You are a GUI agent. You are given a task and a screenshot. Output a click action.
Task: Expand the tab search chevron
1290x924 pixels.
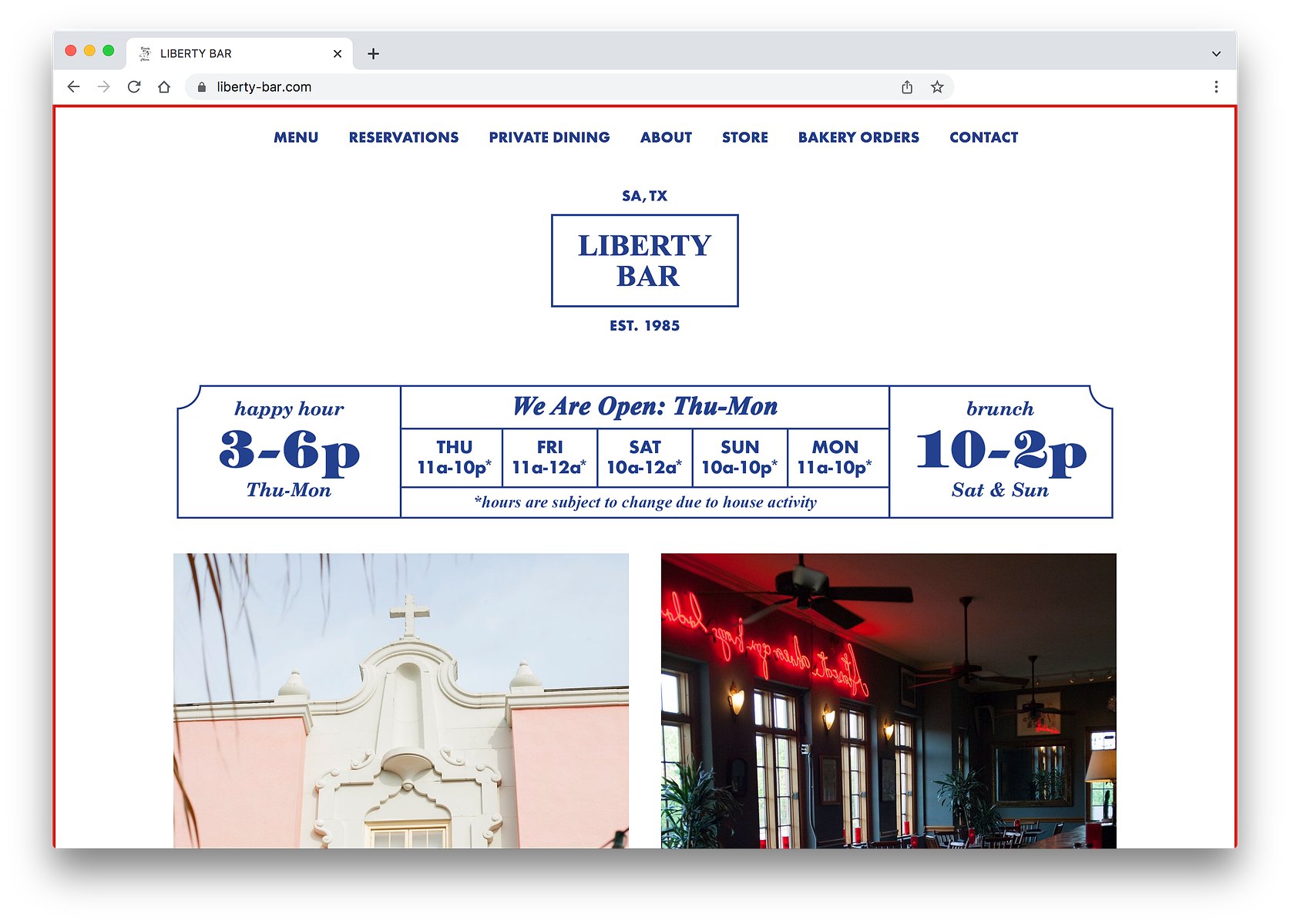tap(1216, 53)
